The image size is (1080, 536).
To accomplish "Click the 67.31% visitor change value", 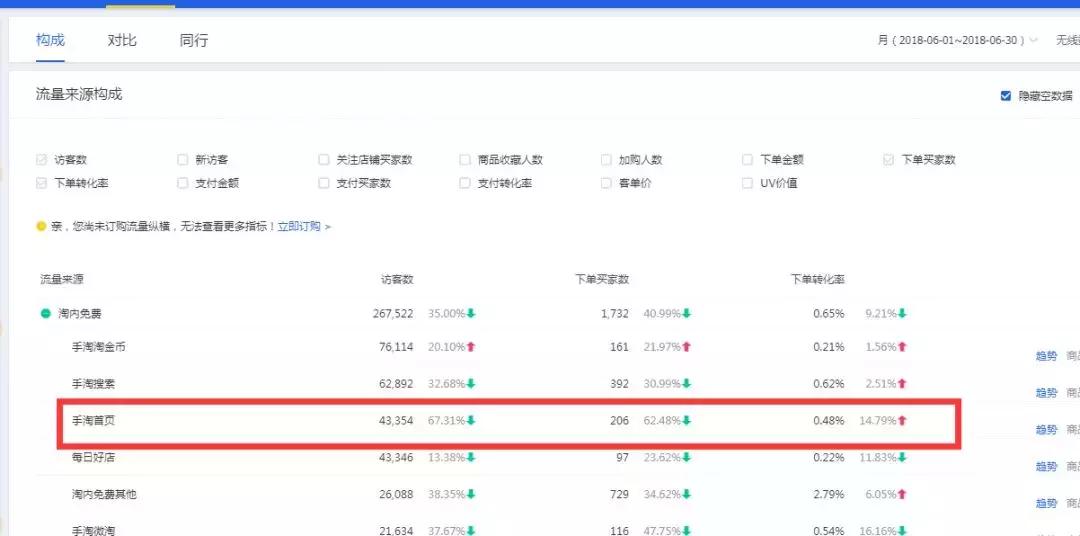I will pyautogui.click(x=447, y=420).
